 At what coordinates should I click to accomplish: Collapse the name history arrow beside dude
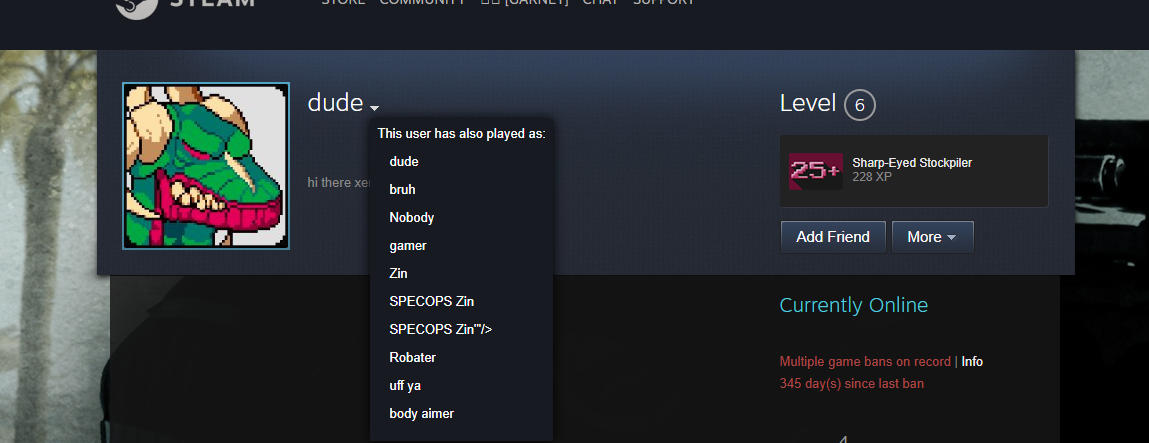(374, 108)
